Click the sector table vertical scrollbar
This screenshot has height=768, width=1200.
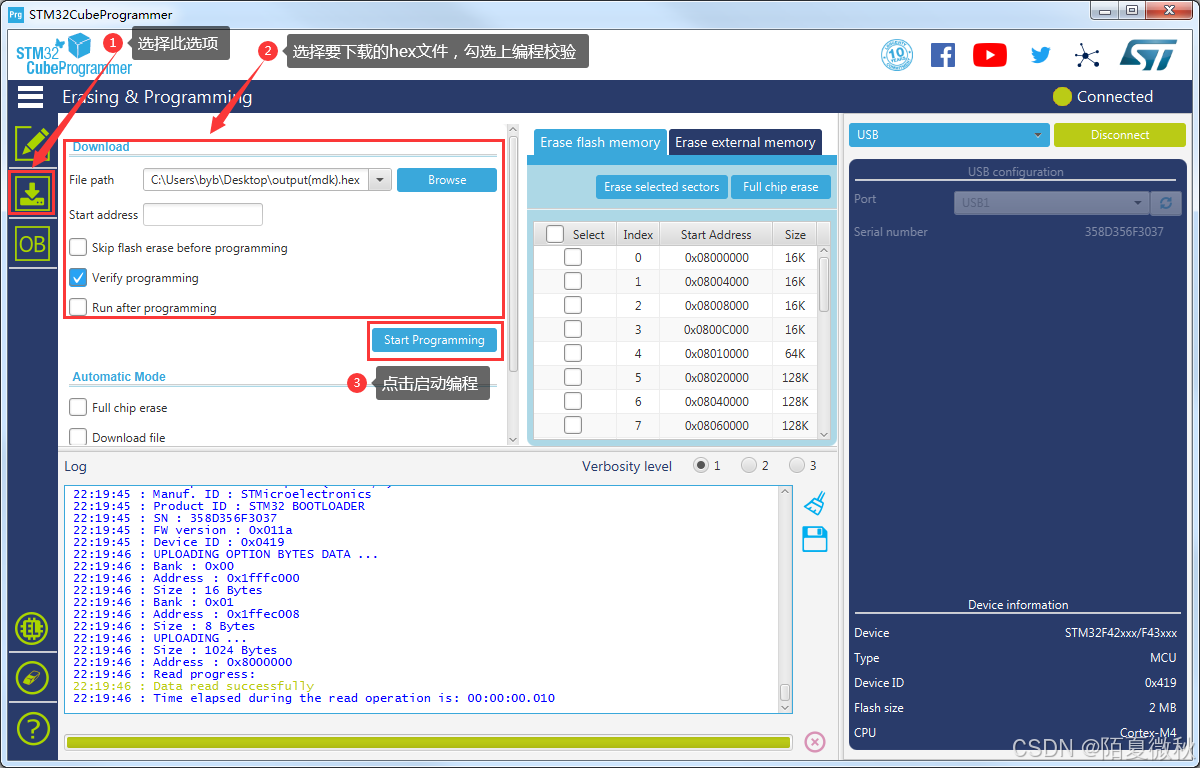pos(824,342)
